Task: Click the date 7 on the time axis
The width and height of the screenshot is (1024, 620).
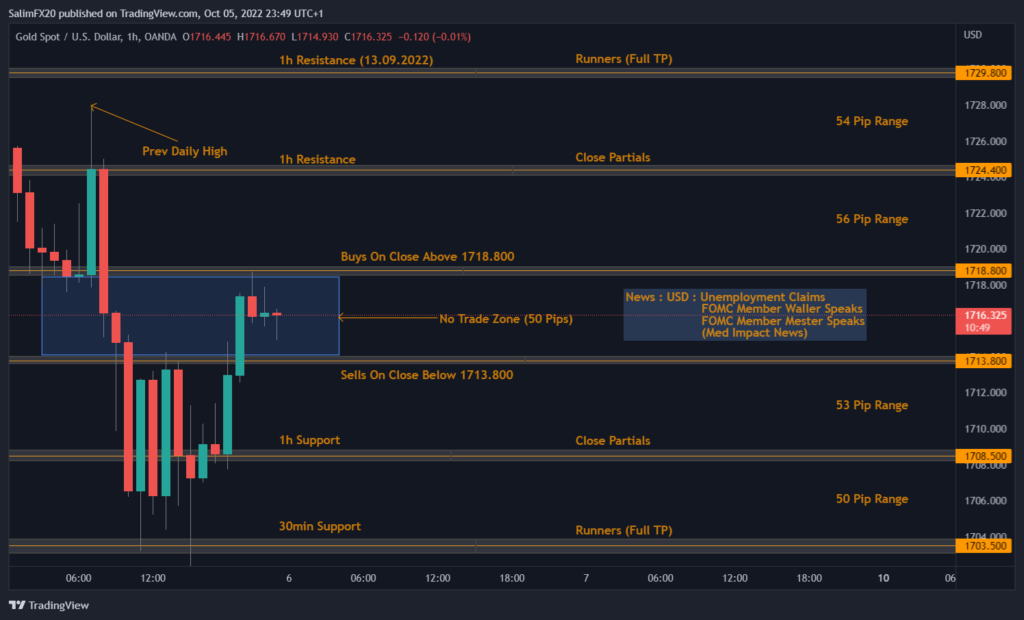Action: [x=587, y=578]
